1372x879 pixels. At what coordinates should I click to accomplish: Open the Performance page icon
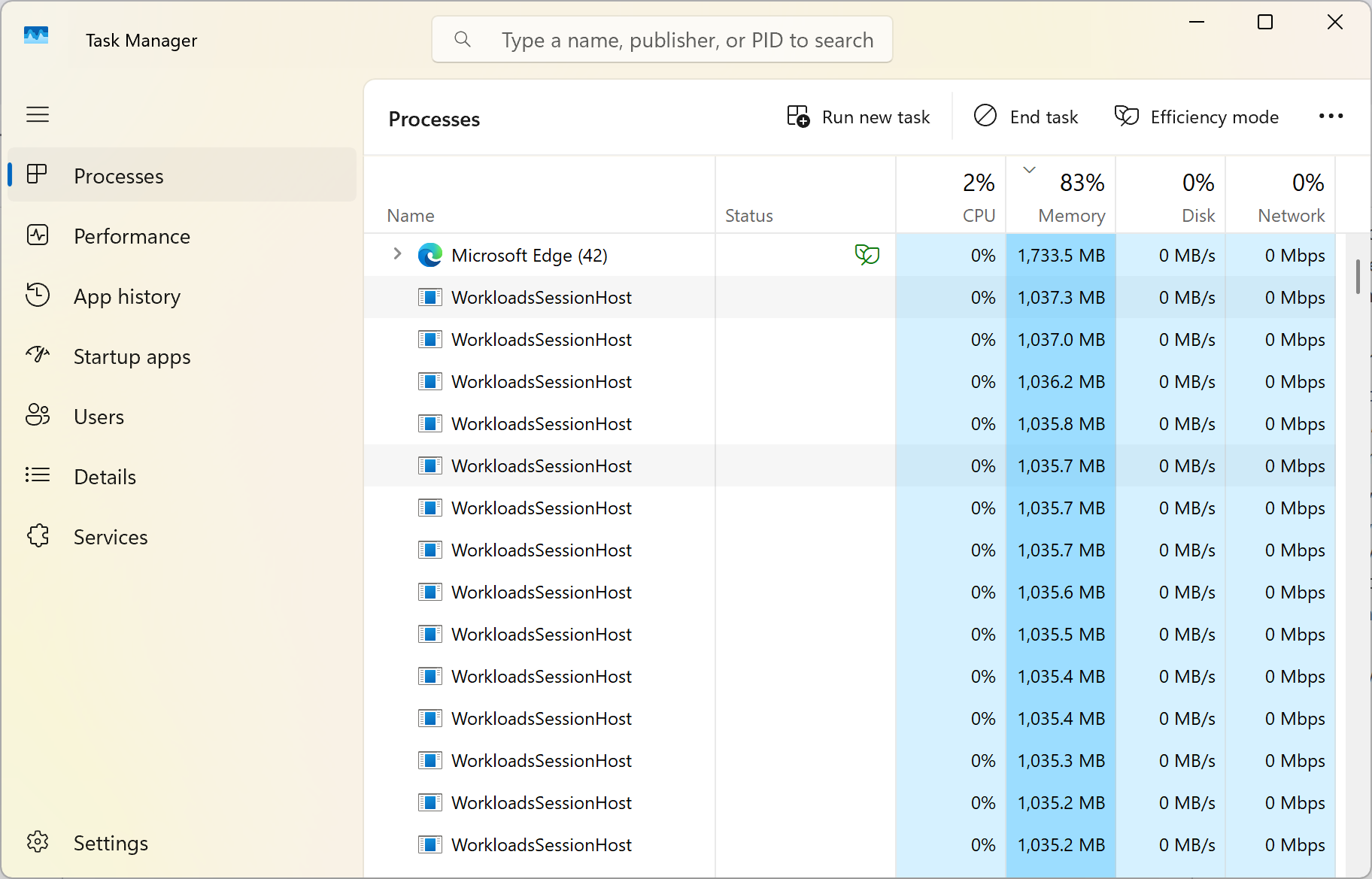(38, 235)
